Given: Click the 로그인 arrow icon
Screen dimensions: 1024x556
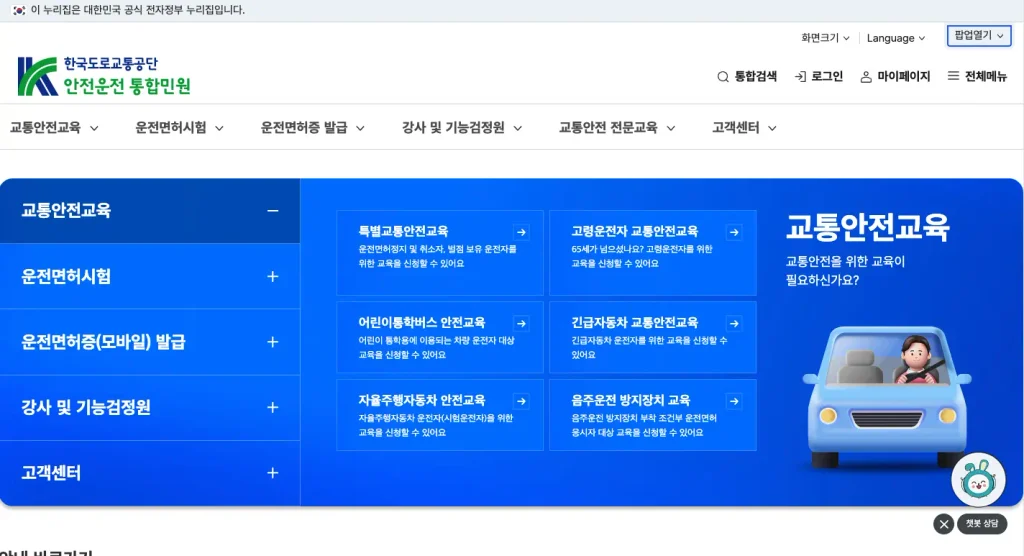Looking at the screenshot, I should click(800, 76).
